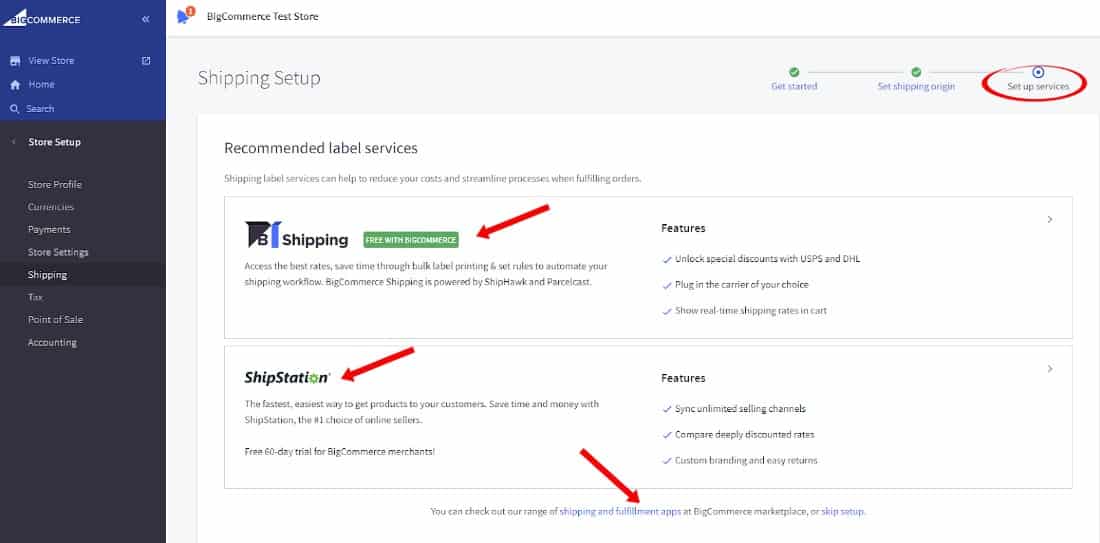Image resolution: width=1100 pixels, height=543 pixels.
Task: Expand the ShipStation card chevron
Action: click(1049, 369)
